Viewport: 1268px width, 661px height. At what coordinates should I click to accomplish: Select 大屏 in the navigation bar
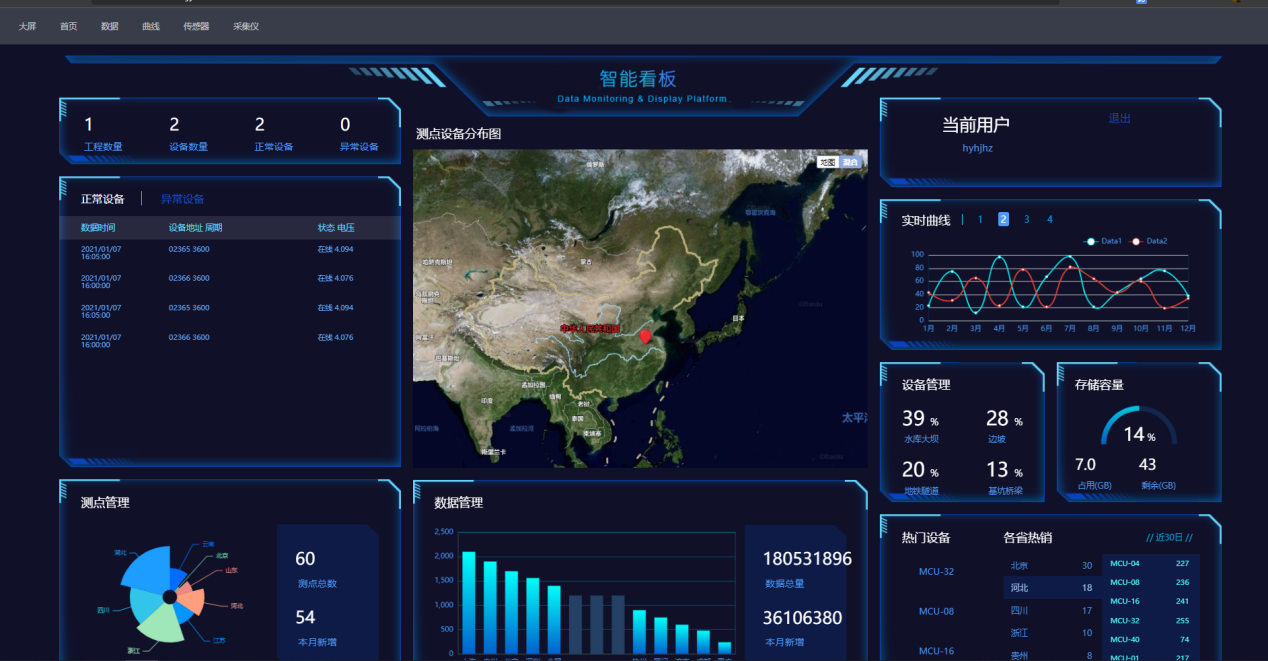(27, 26)
